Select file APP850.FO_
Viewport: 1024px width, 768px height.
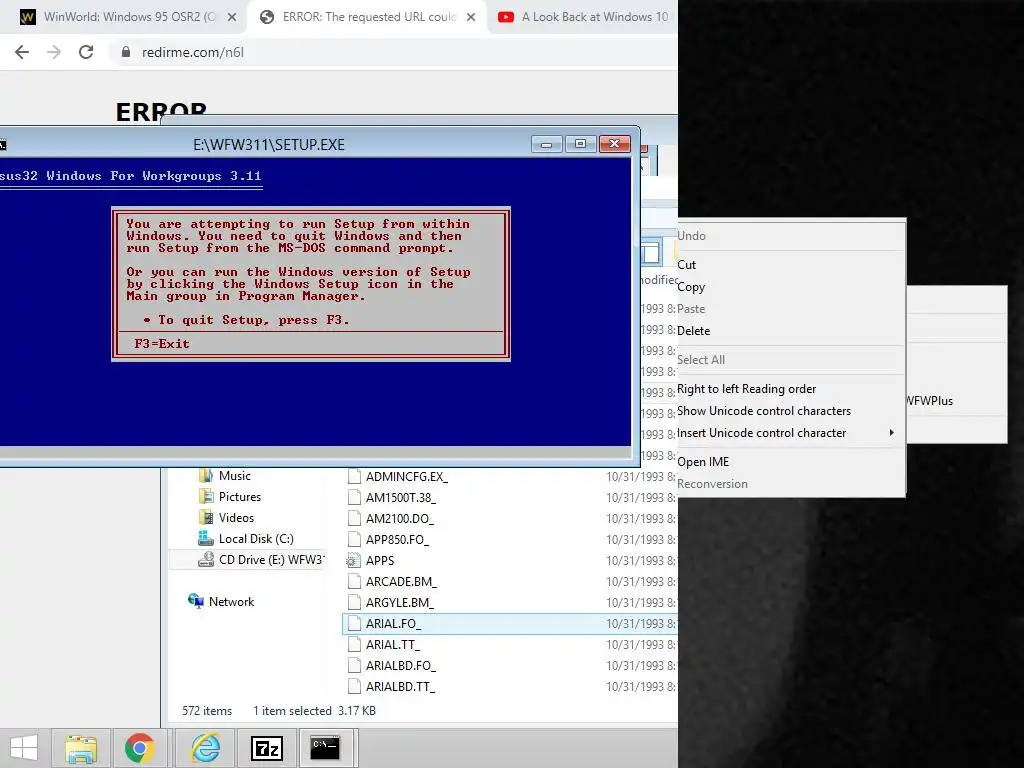(397, 539)
